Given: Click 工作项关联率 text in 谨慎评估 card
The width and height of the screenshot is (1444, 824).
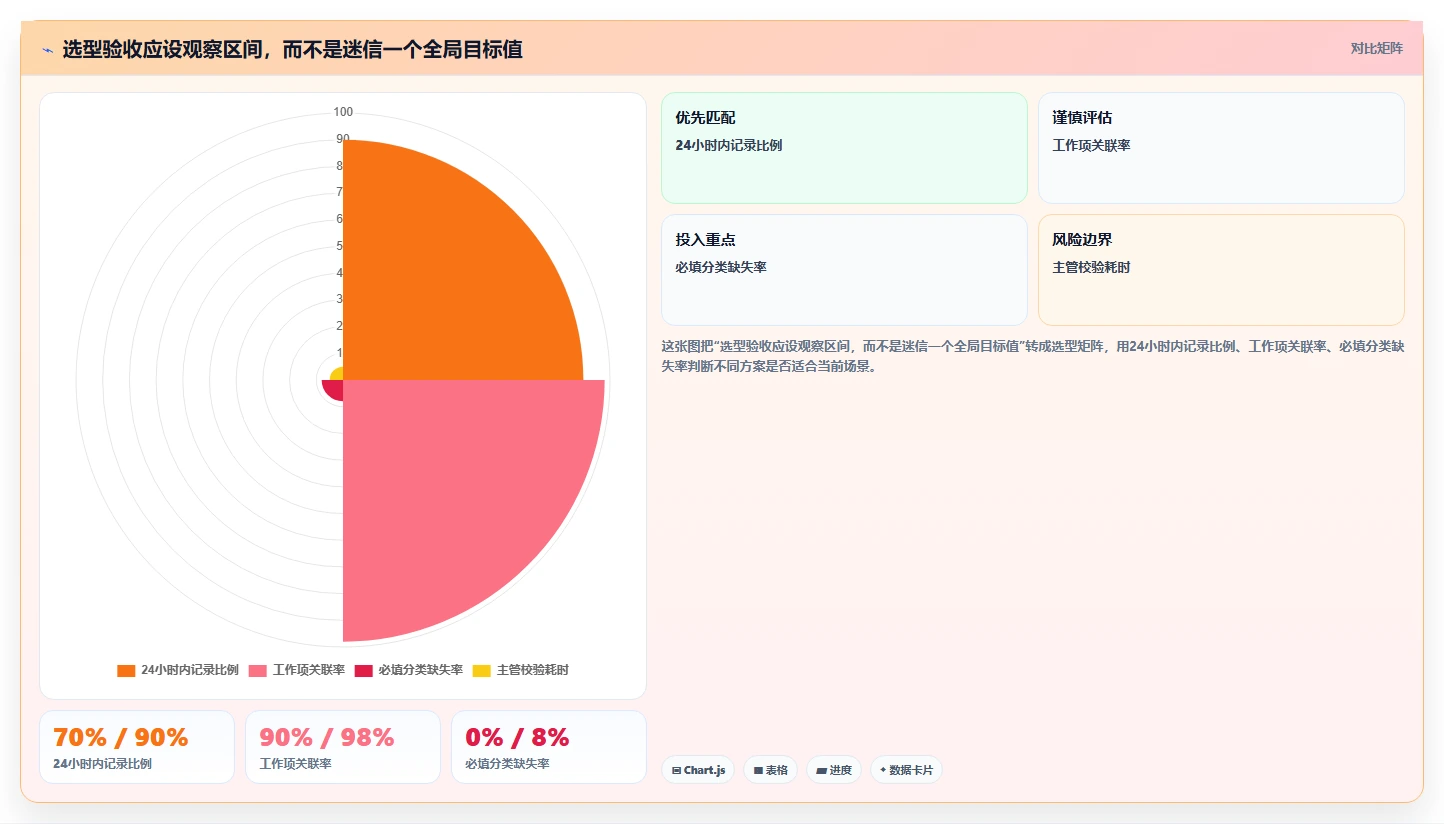Looking at the screenshot, I should tap(1091, 146).
